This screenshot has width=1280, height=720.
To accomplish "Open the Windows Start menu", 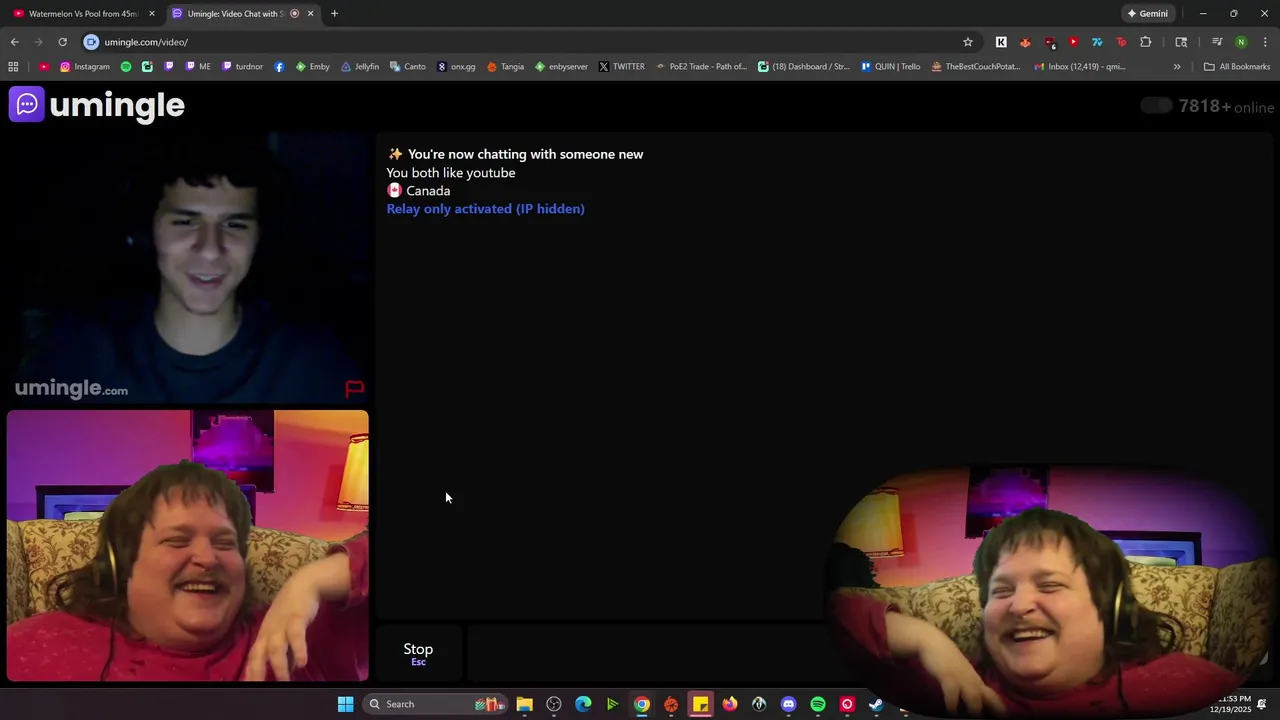I will coord(345,704).
